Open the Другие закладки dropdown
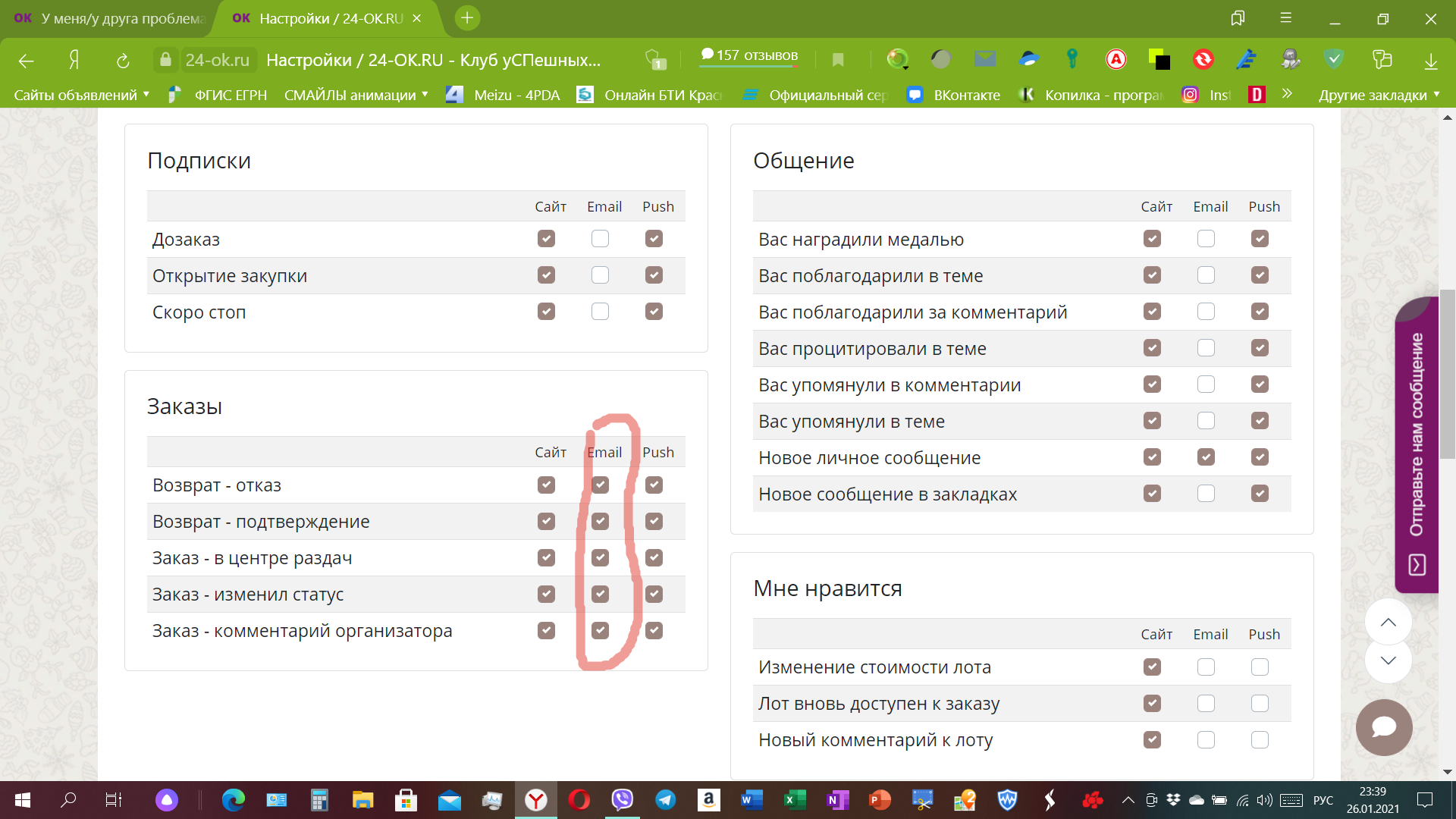Image resolution: width=1456 pixels, height=819 pixels. 1378,95
